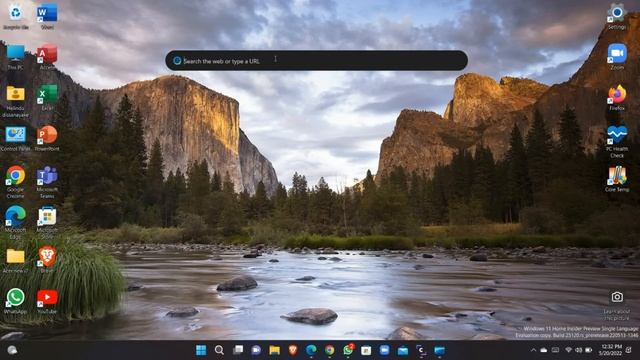
Task: Open the clock and date 12:32 PM
Action: 610,350
